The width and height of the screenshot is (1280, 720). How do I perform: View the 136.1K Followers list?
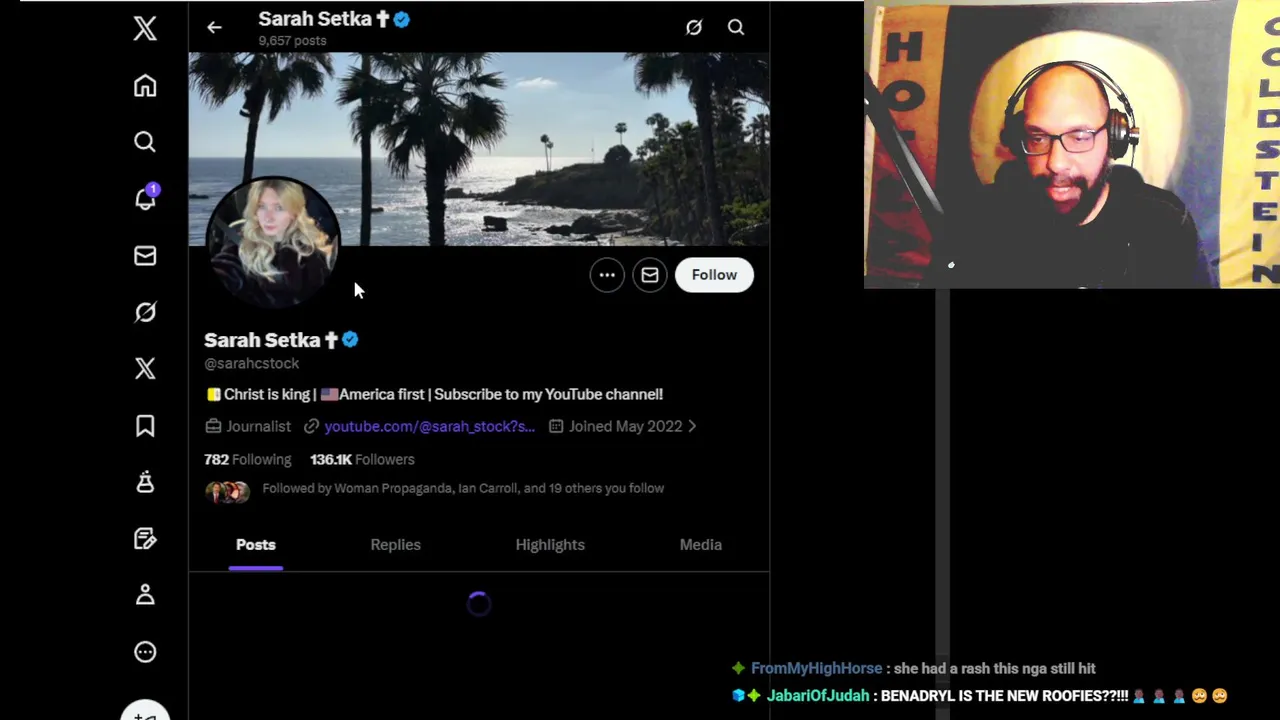[362, 459]
